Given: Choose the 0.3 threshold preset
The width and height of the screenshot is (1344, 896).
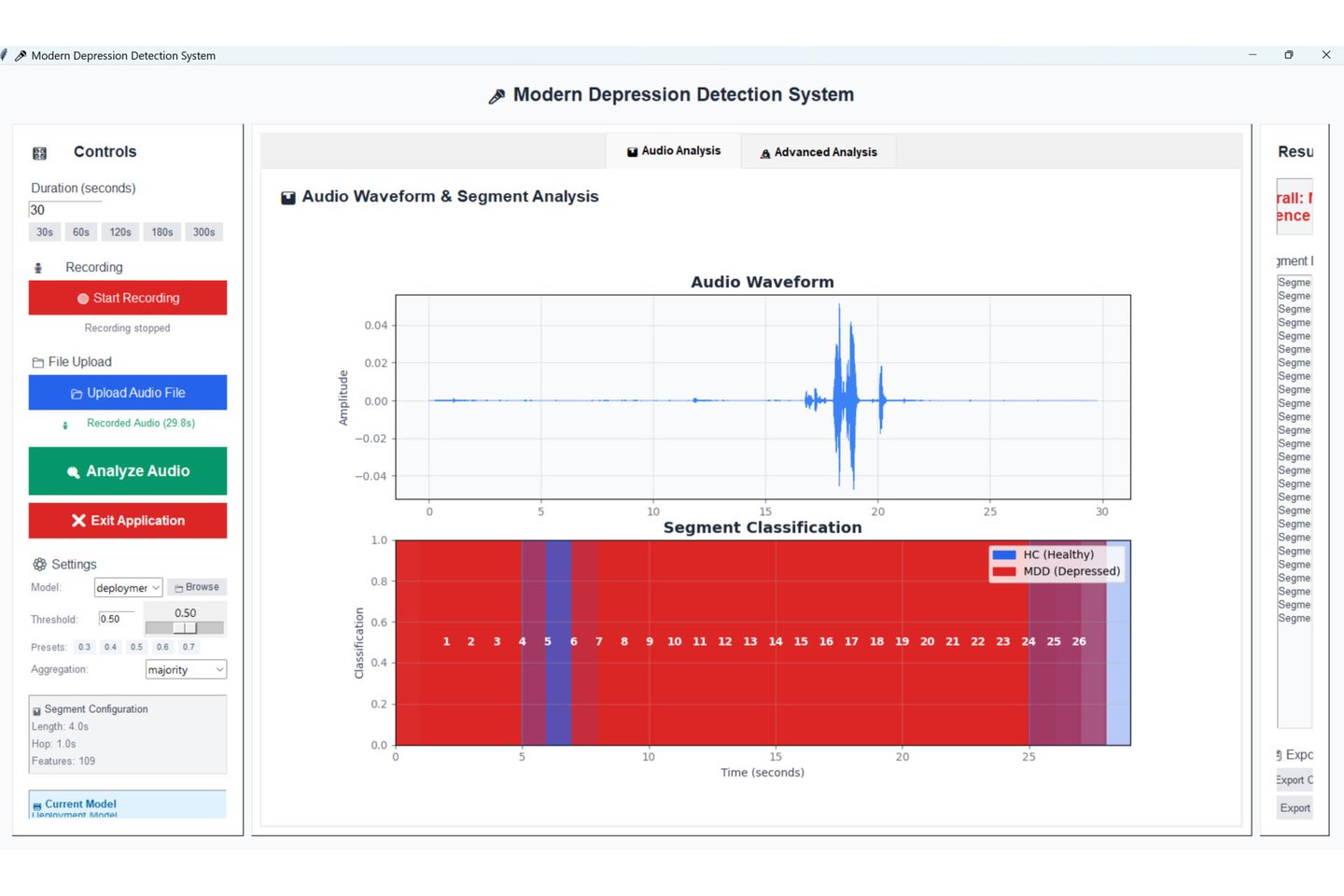Looking at the screenshot, I should coord(85,647).
